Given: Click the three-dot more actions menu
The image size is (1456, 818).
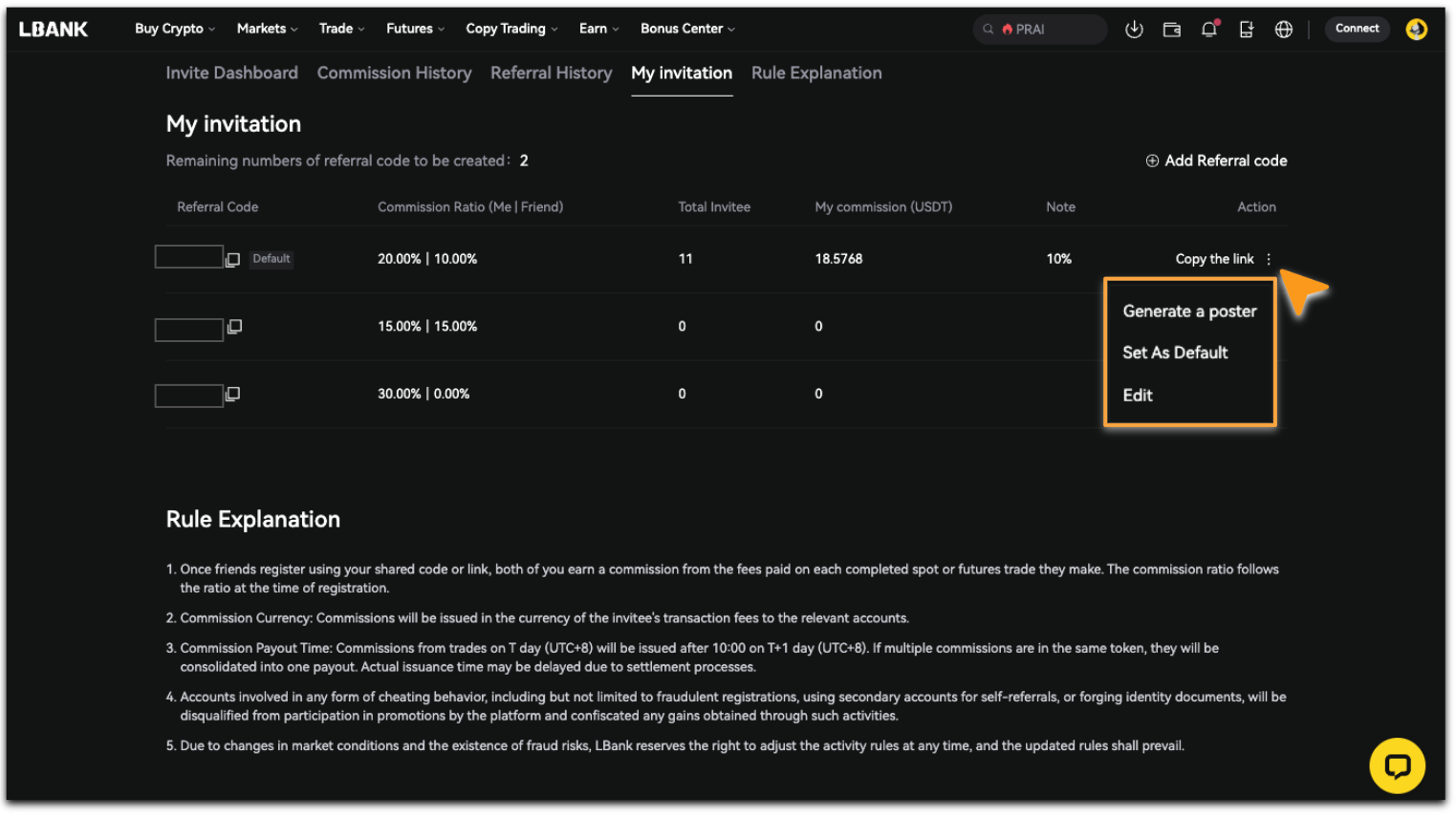Looking at the screenshot, I should tap(1269, 259).
